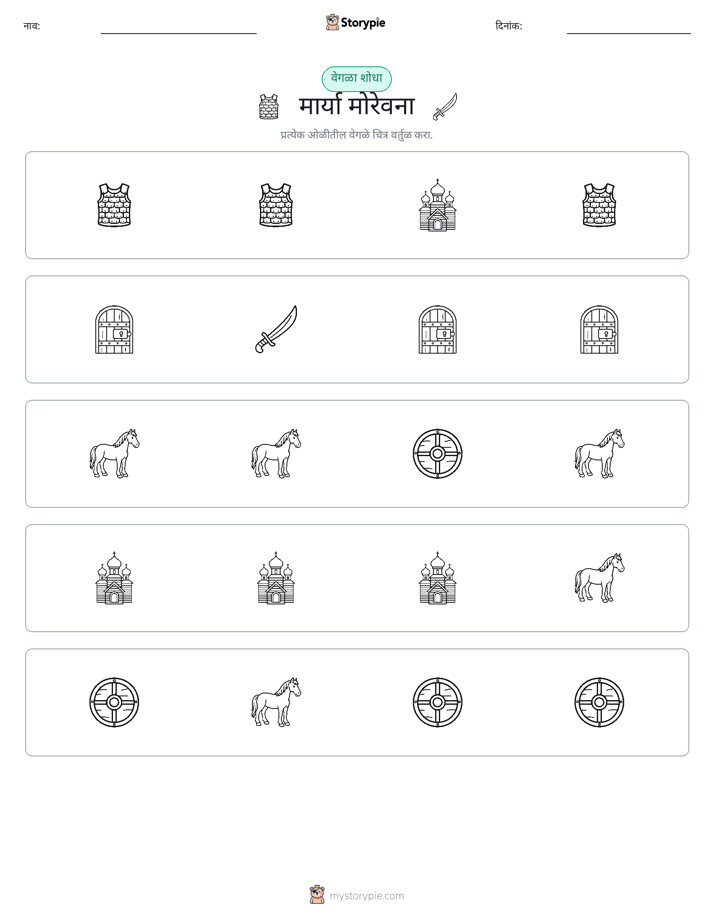
Task: Click the armor vest icon beside the title
Action: 269,107
